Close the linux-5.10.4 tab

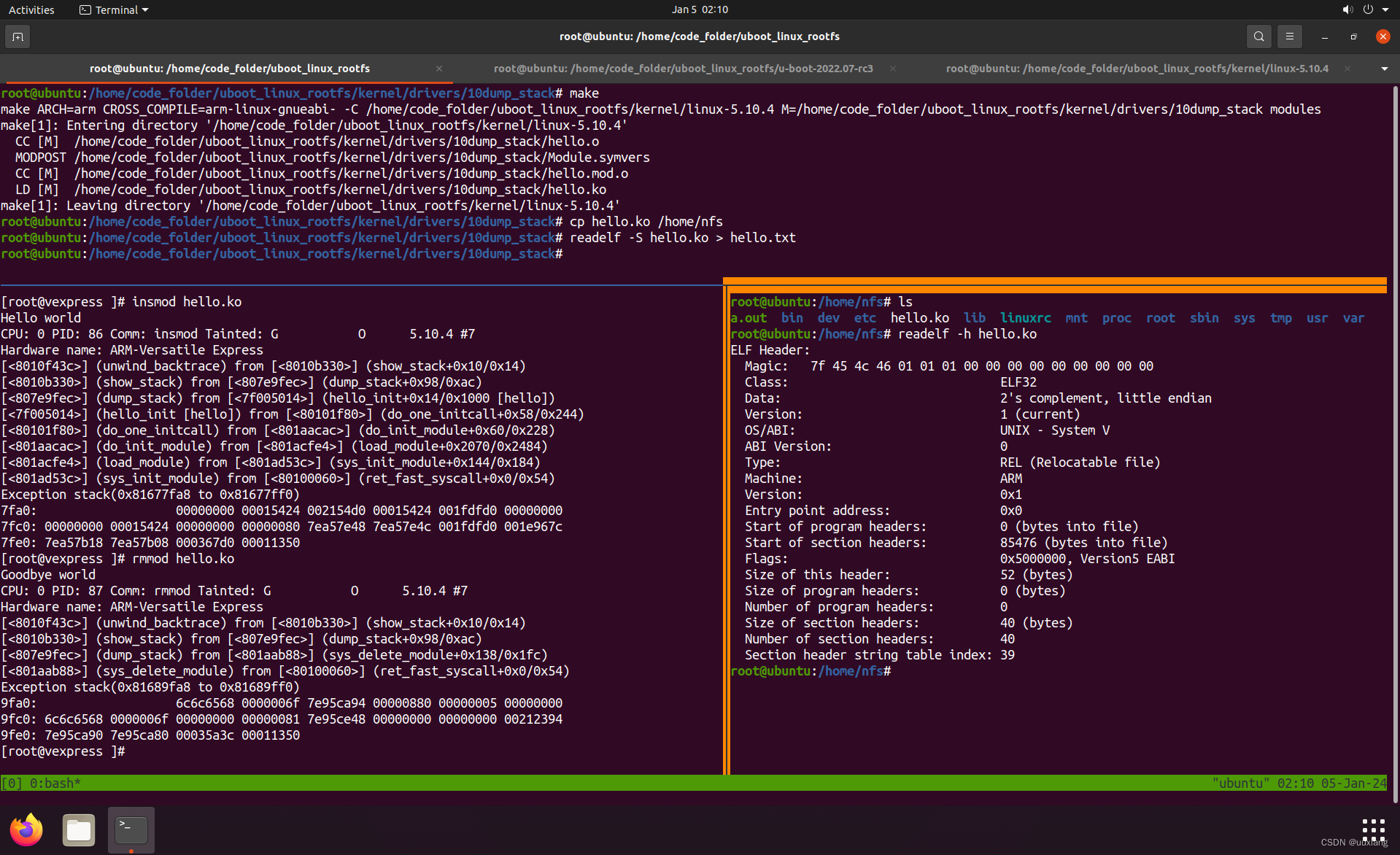pos(1347,69)
